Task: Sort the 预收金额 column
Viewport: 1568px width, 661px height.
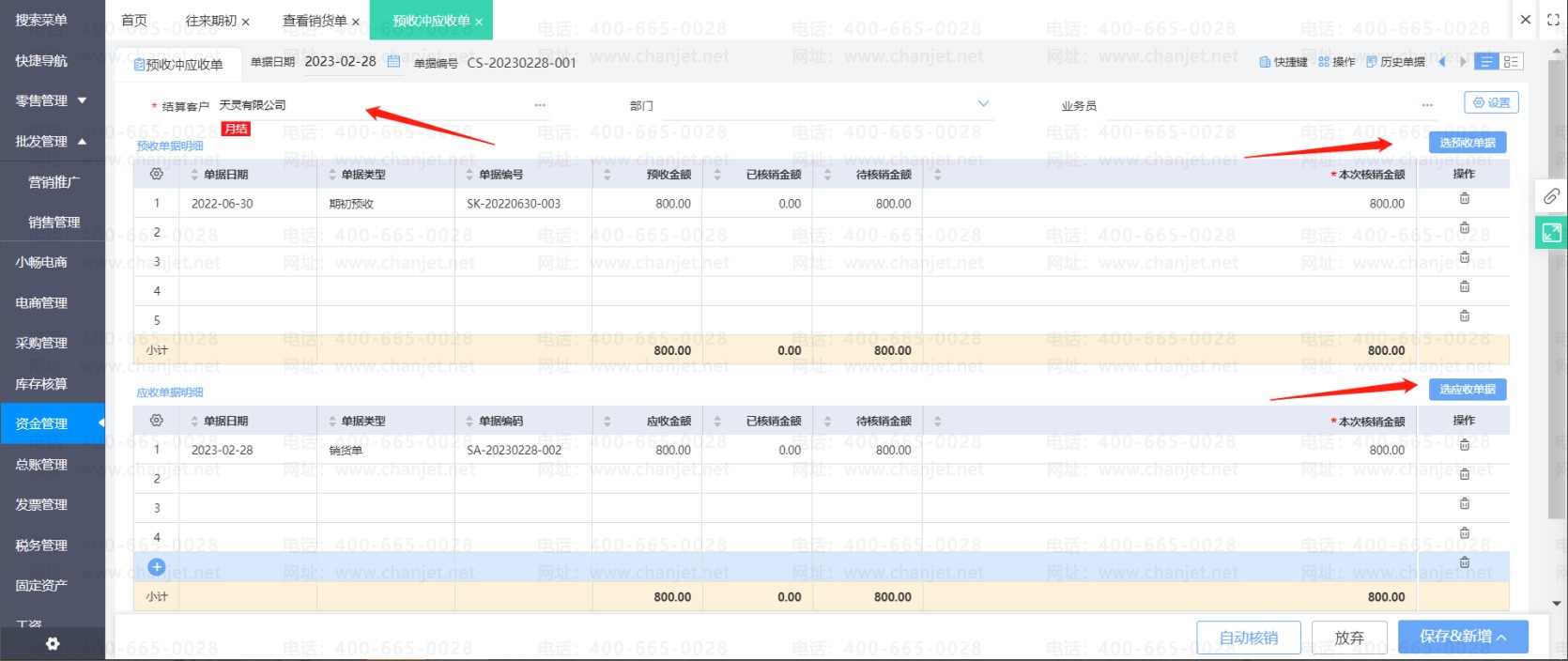Action: point(607,175)
